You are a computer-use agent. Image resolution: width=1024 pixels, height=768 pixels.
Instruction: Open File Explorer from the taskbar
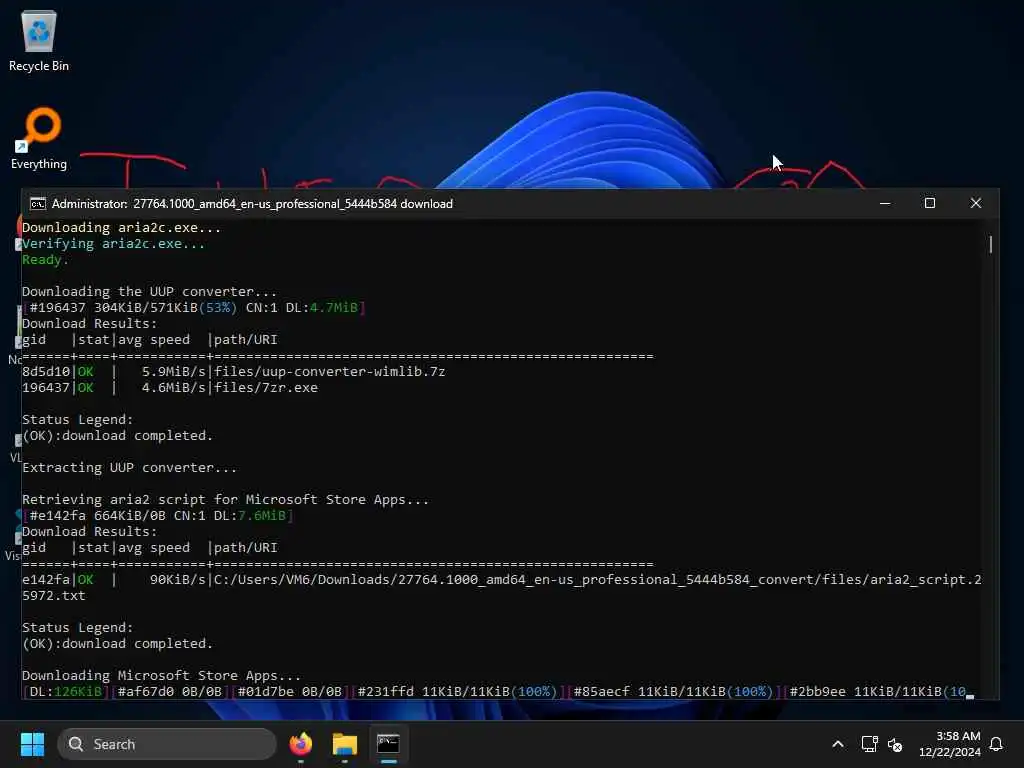click(x=344, y=744)
